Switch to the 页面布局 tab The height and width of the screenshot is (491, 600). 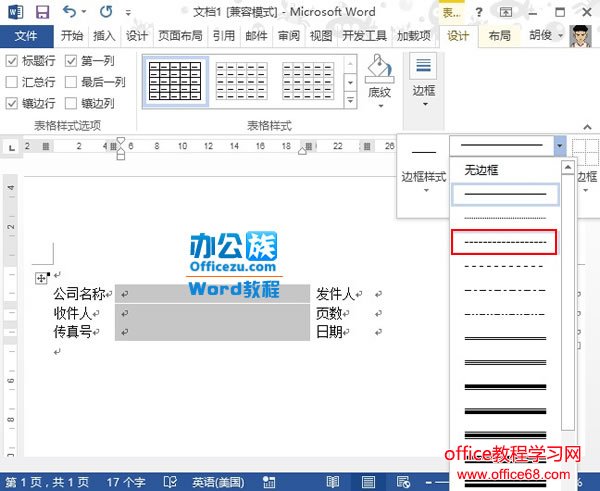click(x=180, y=36)
